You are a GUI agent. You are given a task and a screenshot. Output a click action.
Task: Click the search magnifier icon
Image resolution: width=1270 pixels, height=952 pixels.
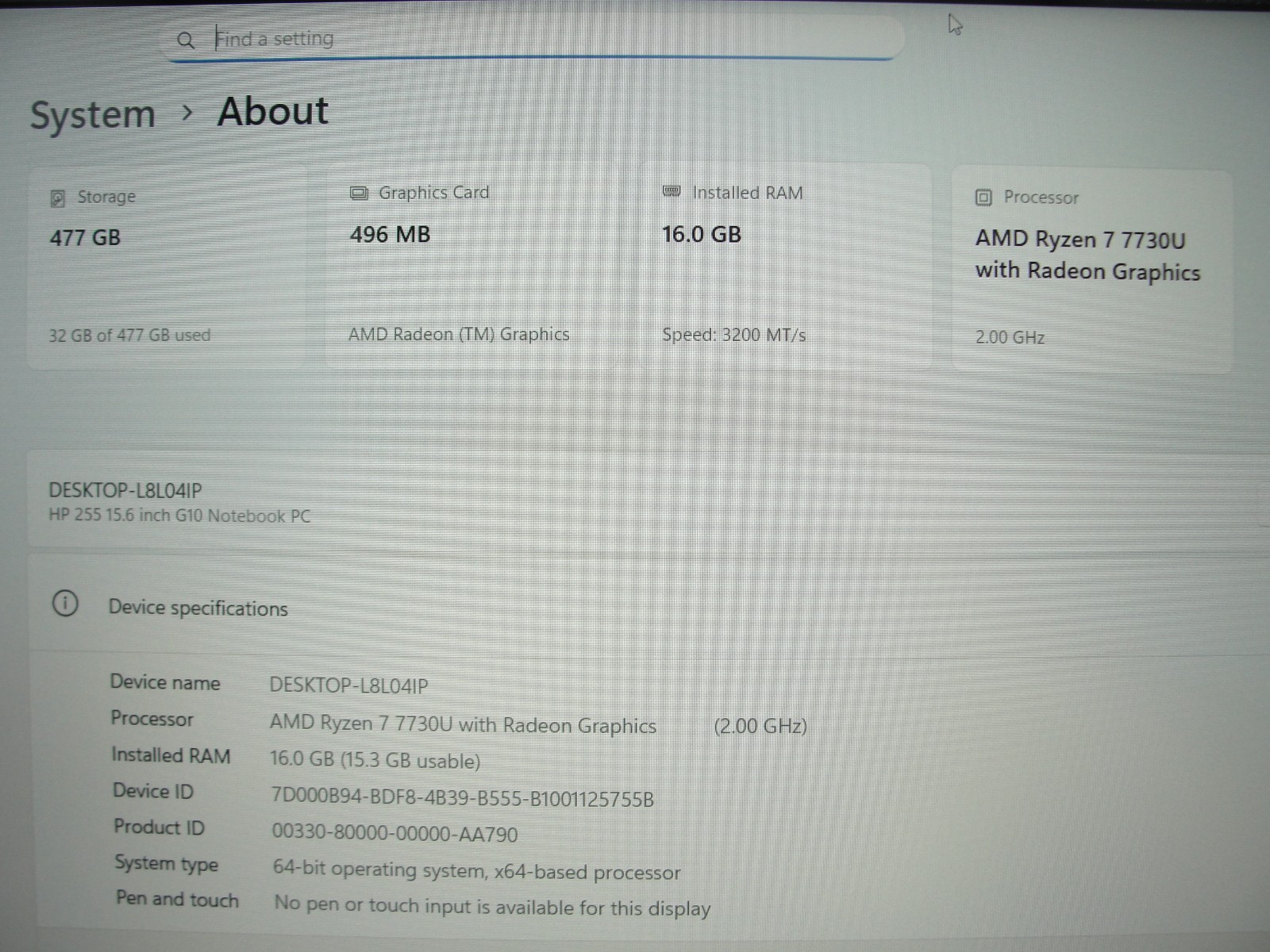point(185,40)
